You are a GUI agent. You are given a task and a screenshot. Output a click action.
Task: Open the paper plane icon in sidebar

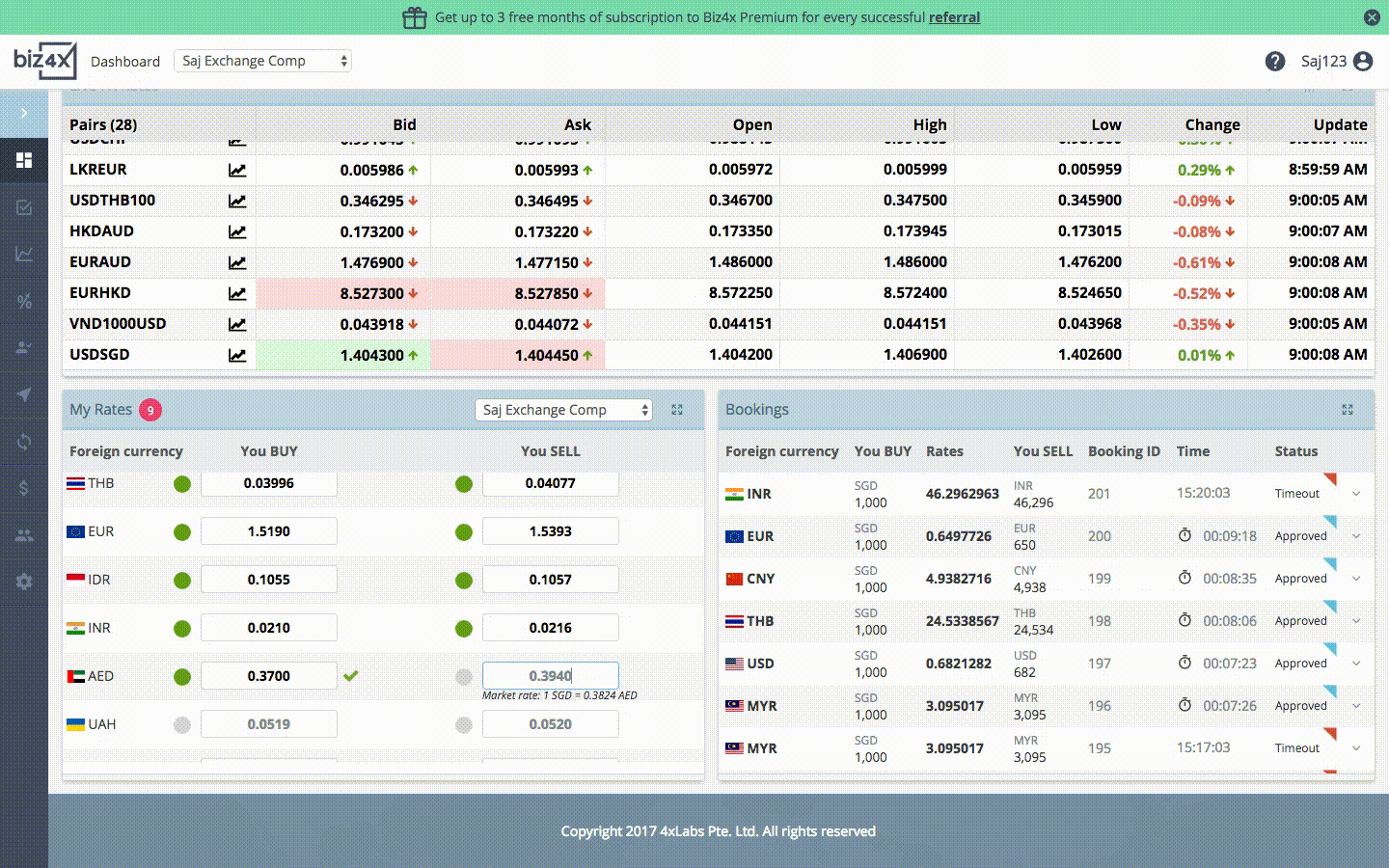(x=24, y=394)
